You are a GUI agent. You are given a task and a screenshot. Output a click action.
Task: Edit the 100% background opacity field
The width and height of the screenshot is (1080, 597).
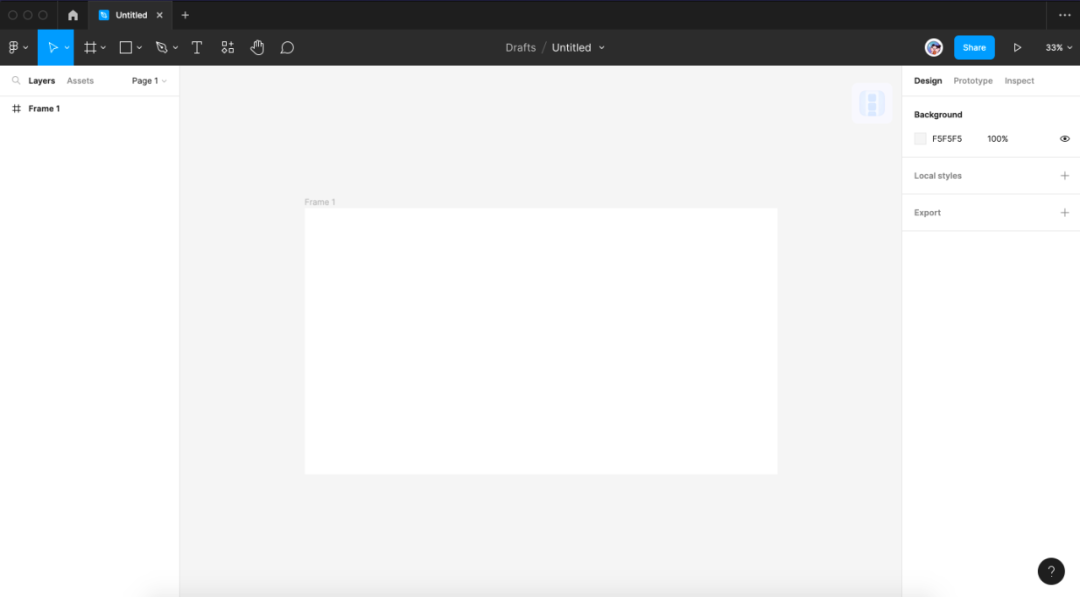997,139
